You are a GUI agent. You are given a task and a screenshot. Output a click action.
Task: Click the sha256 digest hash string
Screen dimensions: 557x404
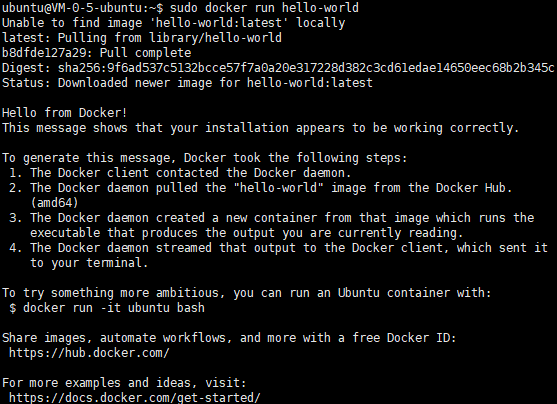click(x=306, y=68)
